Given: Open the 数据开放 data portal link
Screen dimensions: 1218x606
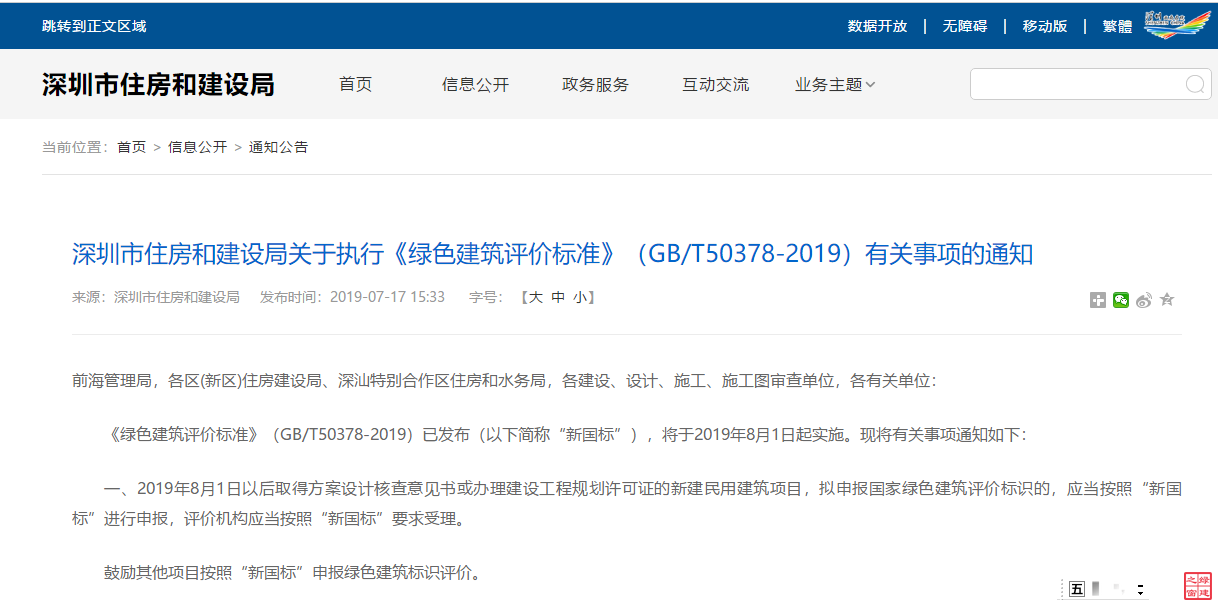Looking at the screenshot, I should click(877, 26).
